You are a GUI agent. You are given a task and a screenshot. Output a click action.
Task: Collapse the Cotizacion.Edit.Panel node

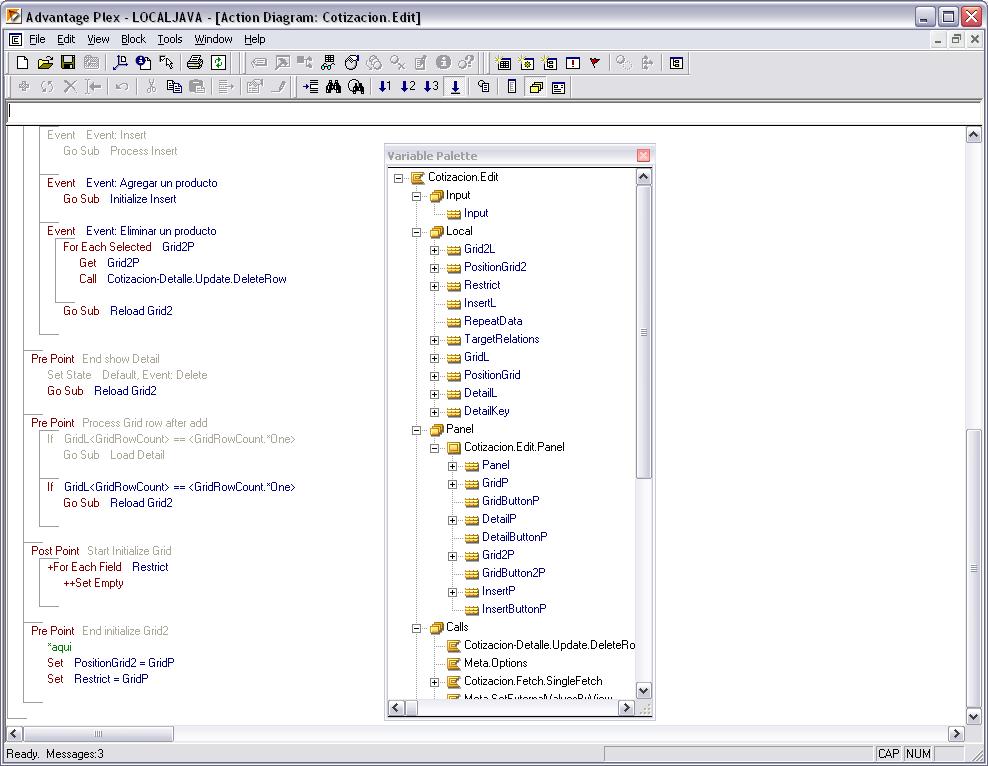pyautogui.click(x=434, y=449)
